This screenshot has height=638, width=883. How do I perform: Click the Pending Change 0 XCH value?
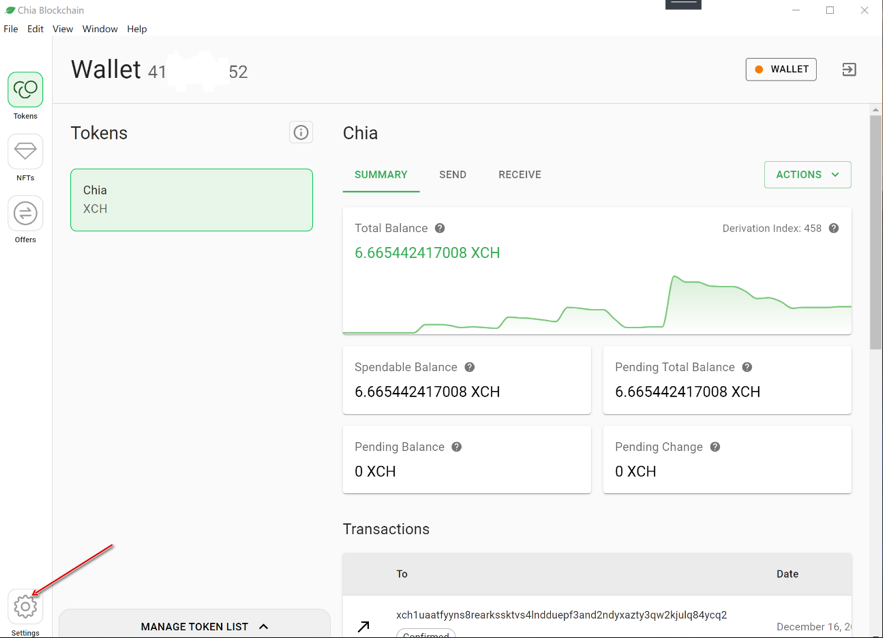coord(635,471)
